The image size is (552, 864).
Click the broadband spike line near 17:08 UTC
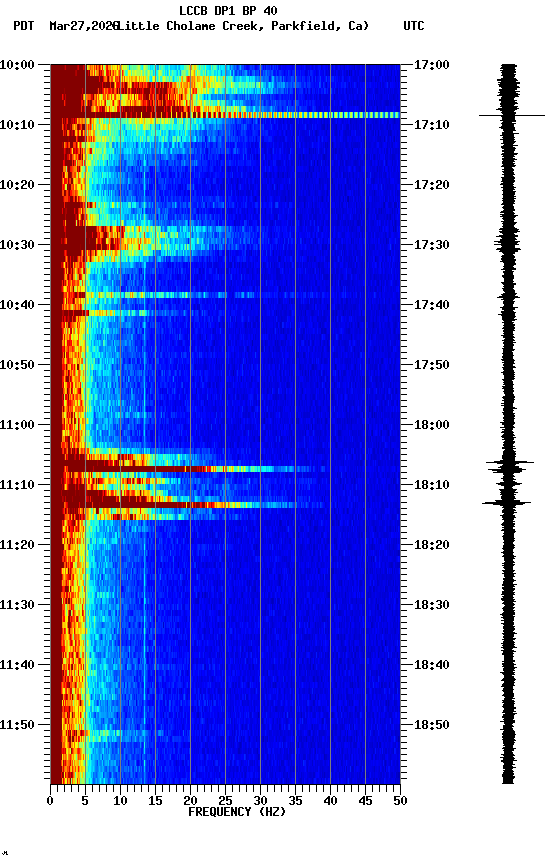[x=225, y=115]
